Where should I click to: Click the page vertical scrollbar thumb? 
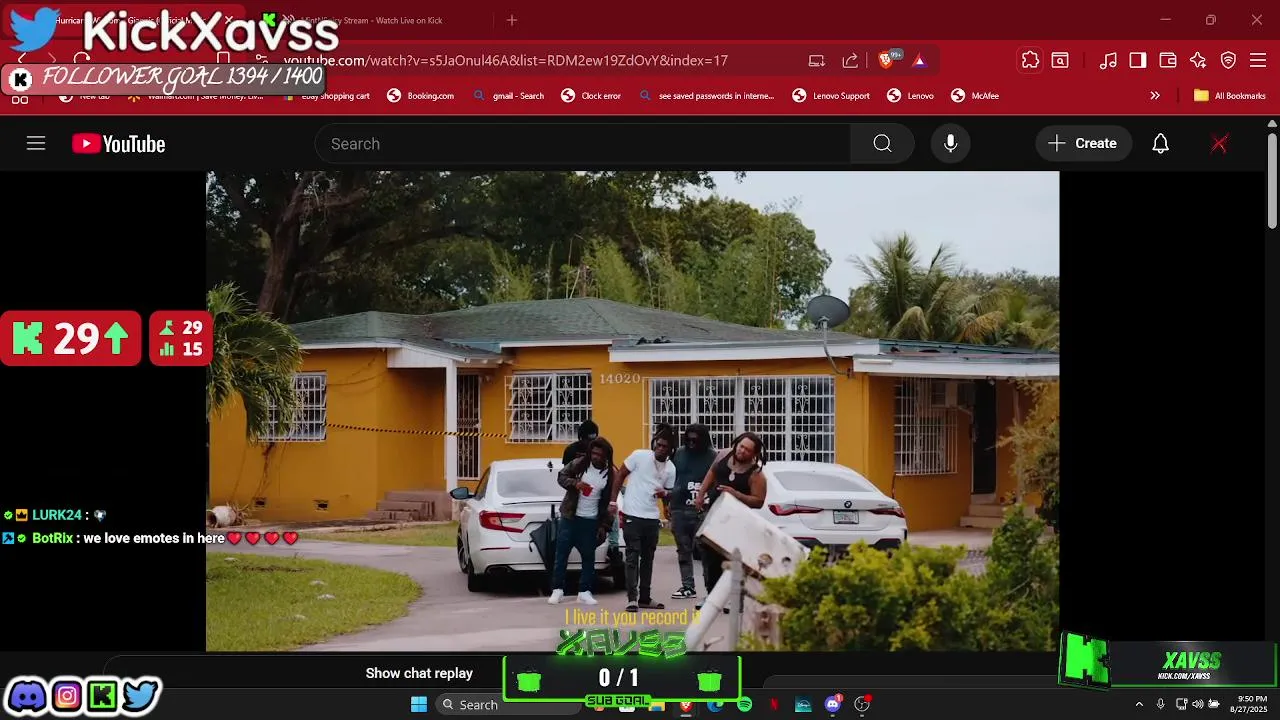coord(1272,183)
